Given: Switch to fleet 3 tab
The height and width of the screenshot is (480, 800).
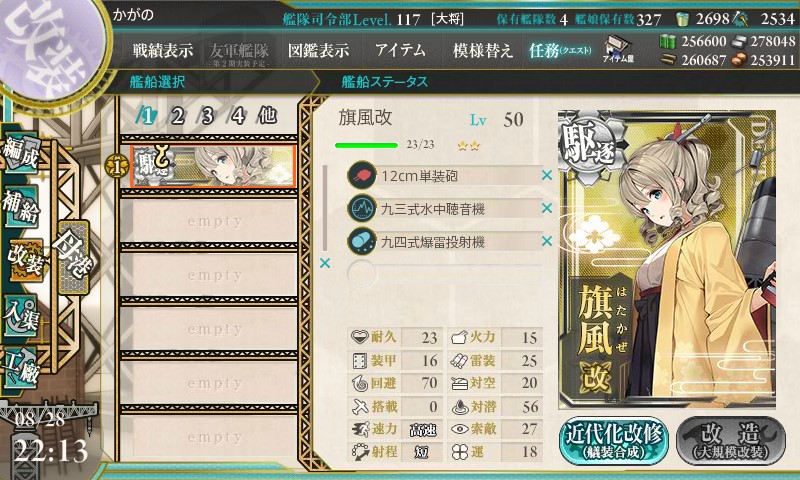Looking at the screenshot, I should coord(207,116).
